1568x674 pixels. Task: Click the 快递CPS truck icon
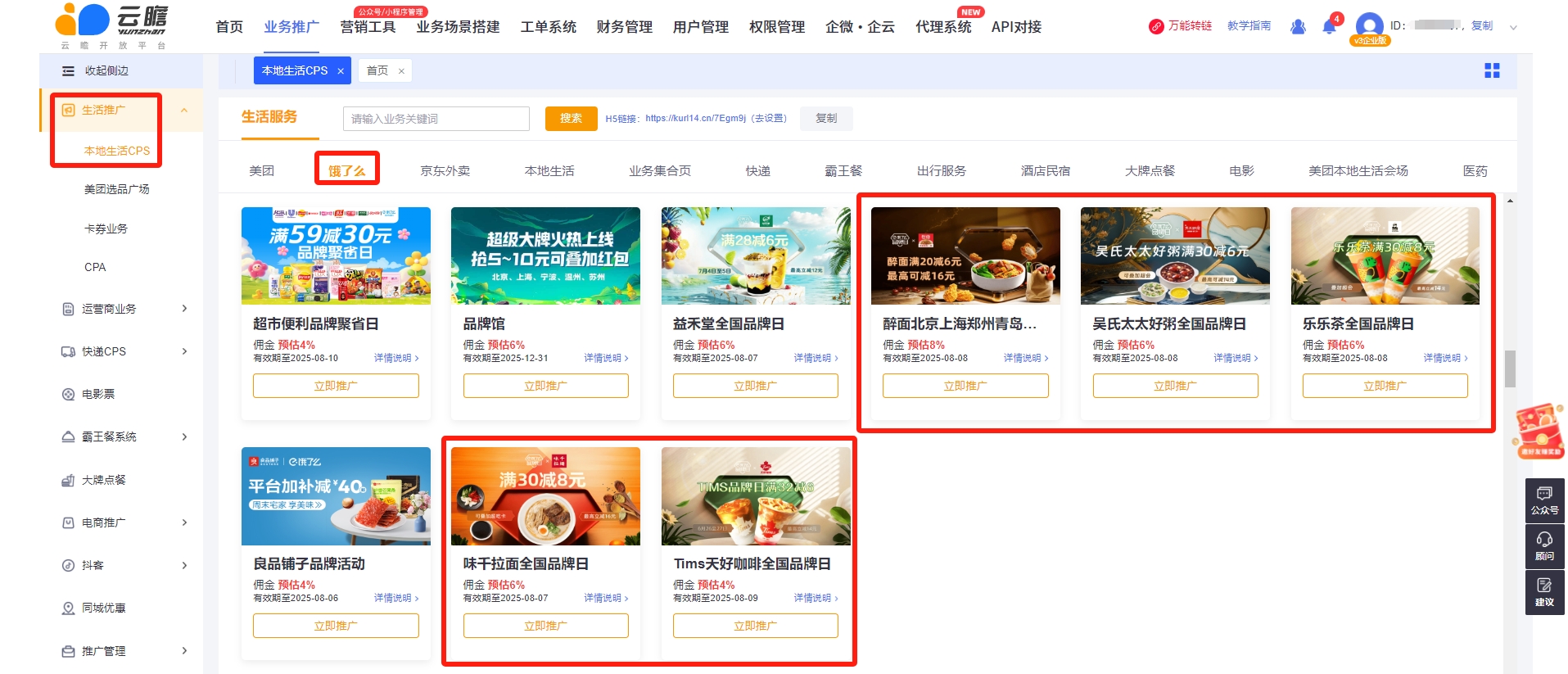69,351
